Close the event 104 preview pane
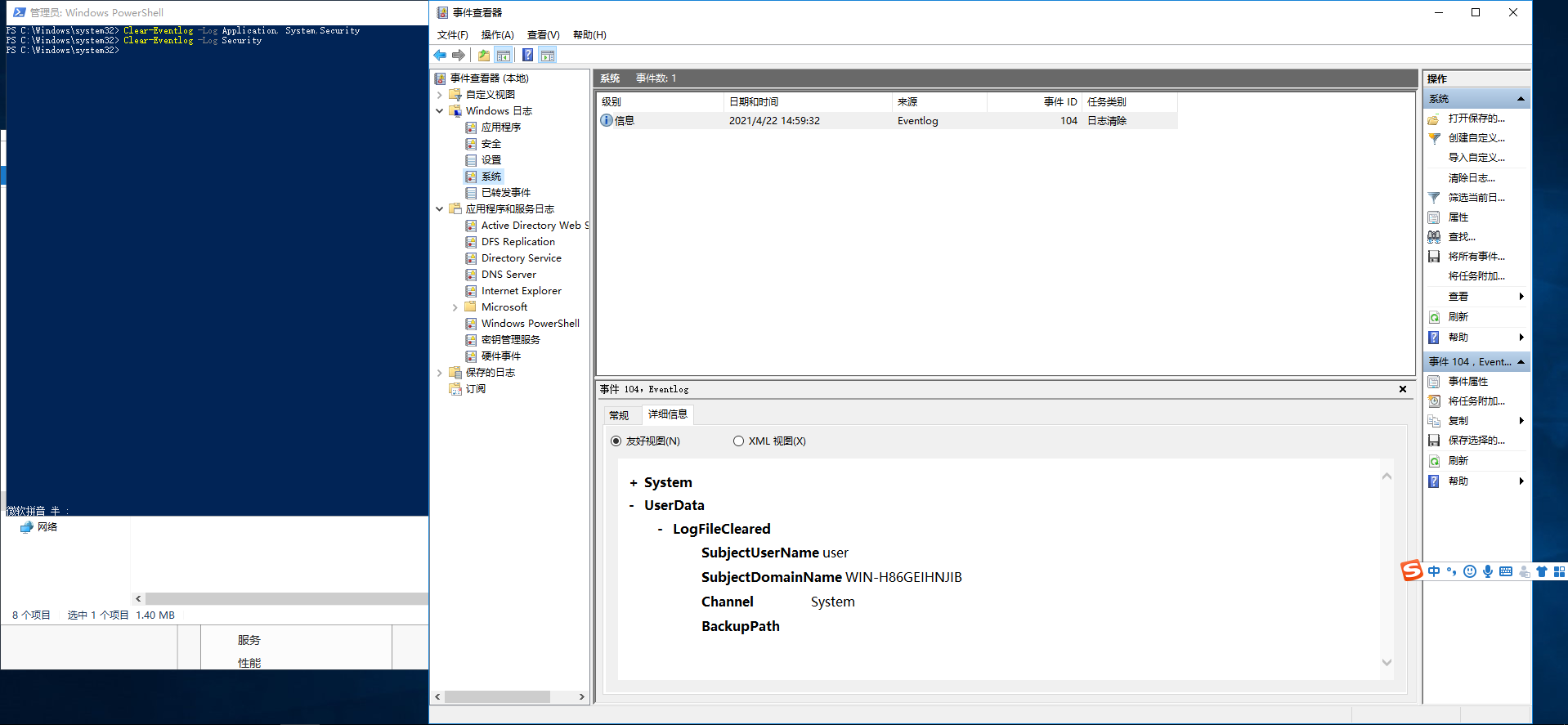Viewport: 1568px width, 725px height. point(1403,389)
